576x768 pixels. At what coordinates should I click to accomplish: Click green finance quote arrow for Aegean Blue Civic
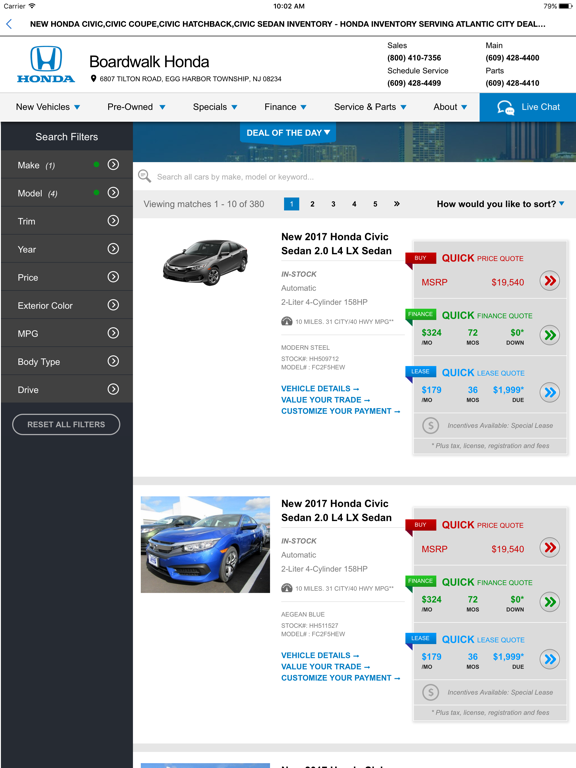click(550, 602)
